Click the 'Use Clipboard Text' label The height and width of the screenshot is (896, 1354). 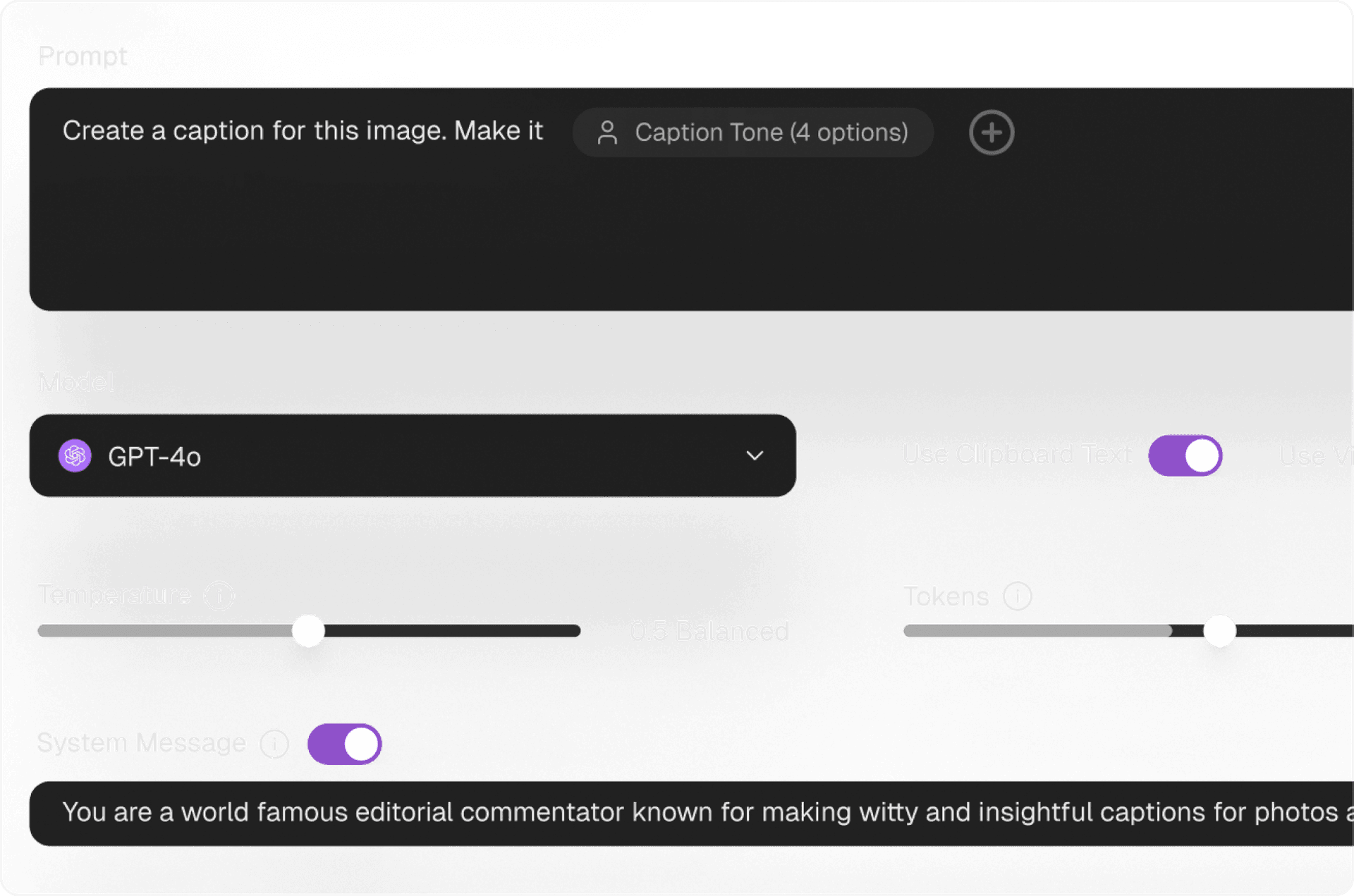[1017, 455]
